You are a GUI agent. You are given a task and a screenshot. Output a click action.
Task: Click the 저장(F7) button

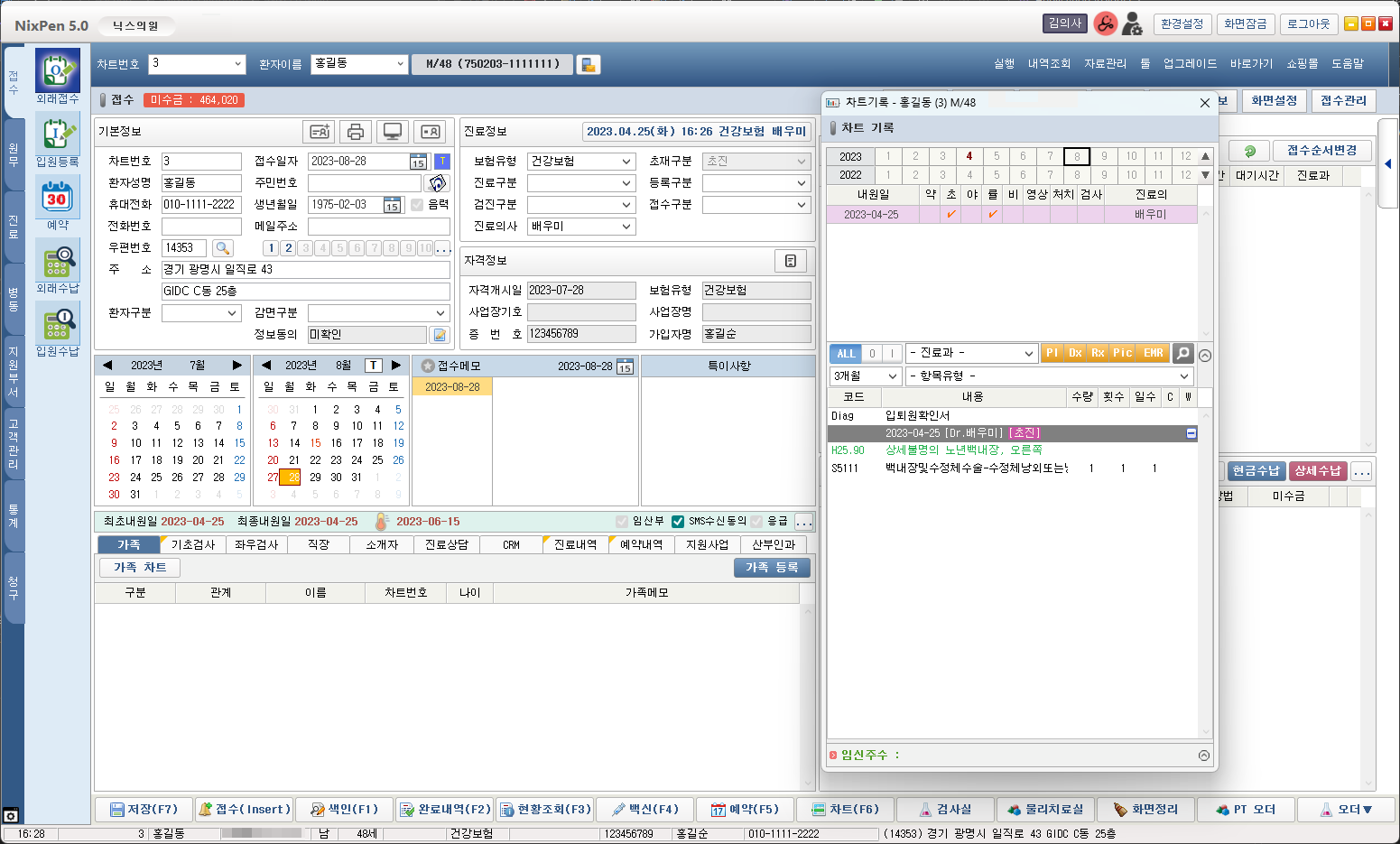(144, 810)
